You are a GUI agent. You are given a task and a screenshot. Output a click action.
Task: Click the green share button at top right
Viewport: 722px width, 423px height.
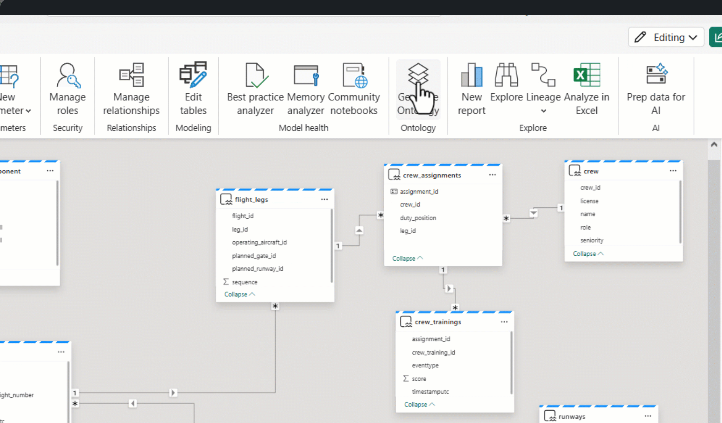pos(716,37)
